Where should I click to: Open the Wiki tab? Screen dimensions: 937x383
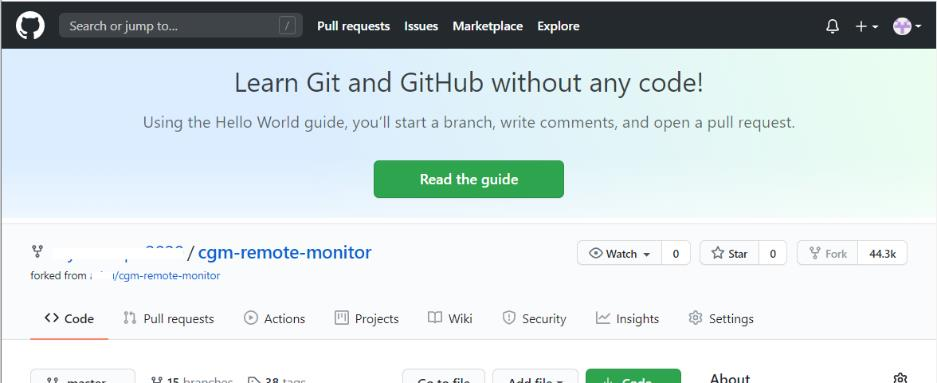pos(451,318)
